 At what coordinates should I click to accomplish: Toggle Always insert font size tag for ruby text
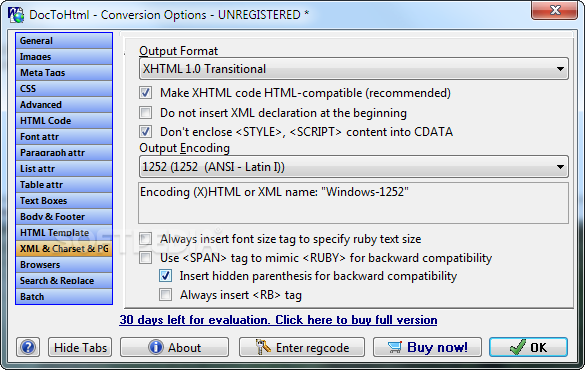coord(146,238)
